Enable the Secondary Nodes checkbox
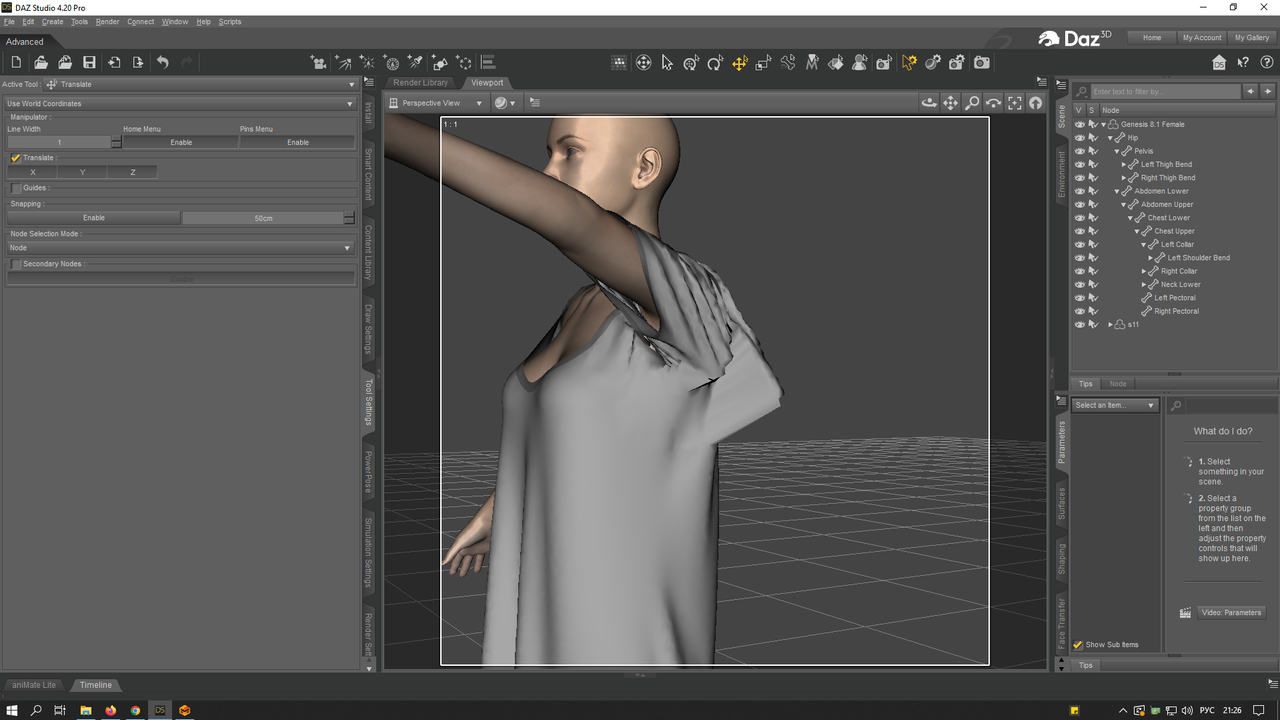Image resolution: width=1280 pixels, height=720 pixels. click(x=16, y=264)
